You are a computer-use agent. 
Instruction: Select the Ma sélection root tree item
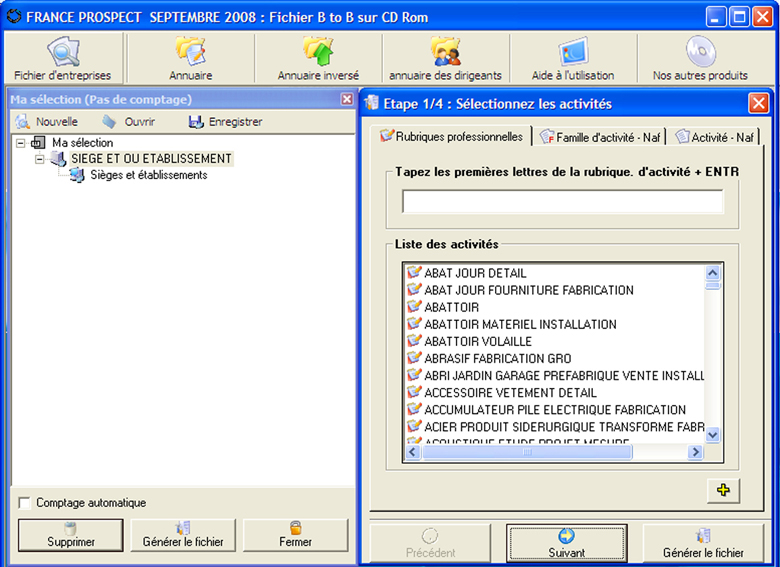coord(83,143)
